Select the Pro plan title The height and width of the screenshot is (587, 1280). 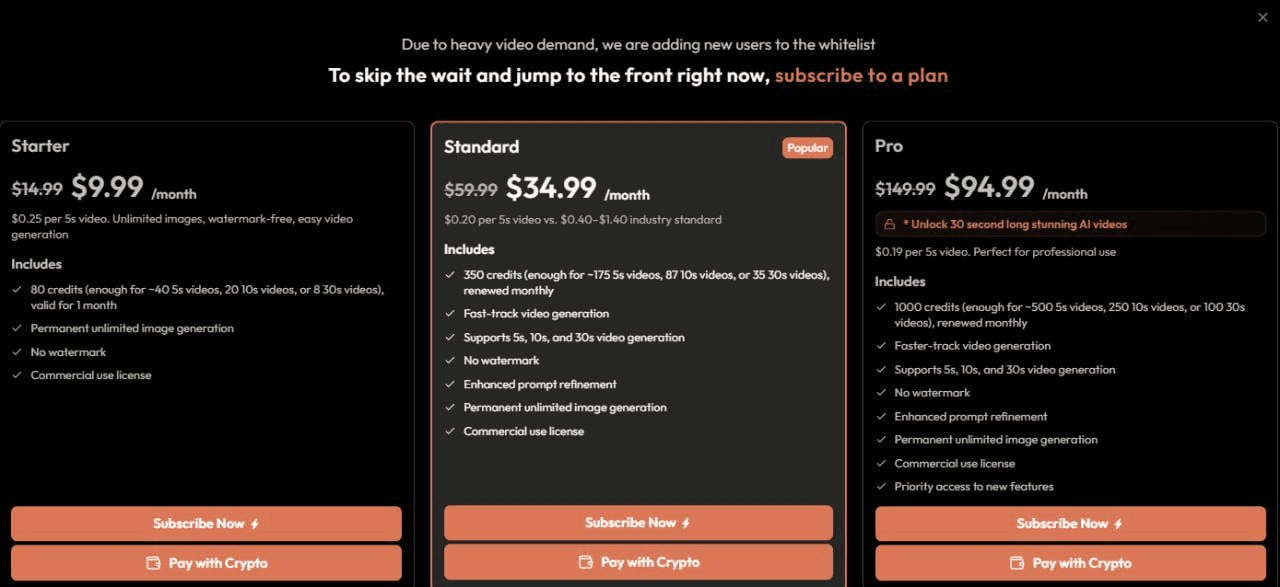point(889,146)
